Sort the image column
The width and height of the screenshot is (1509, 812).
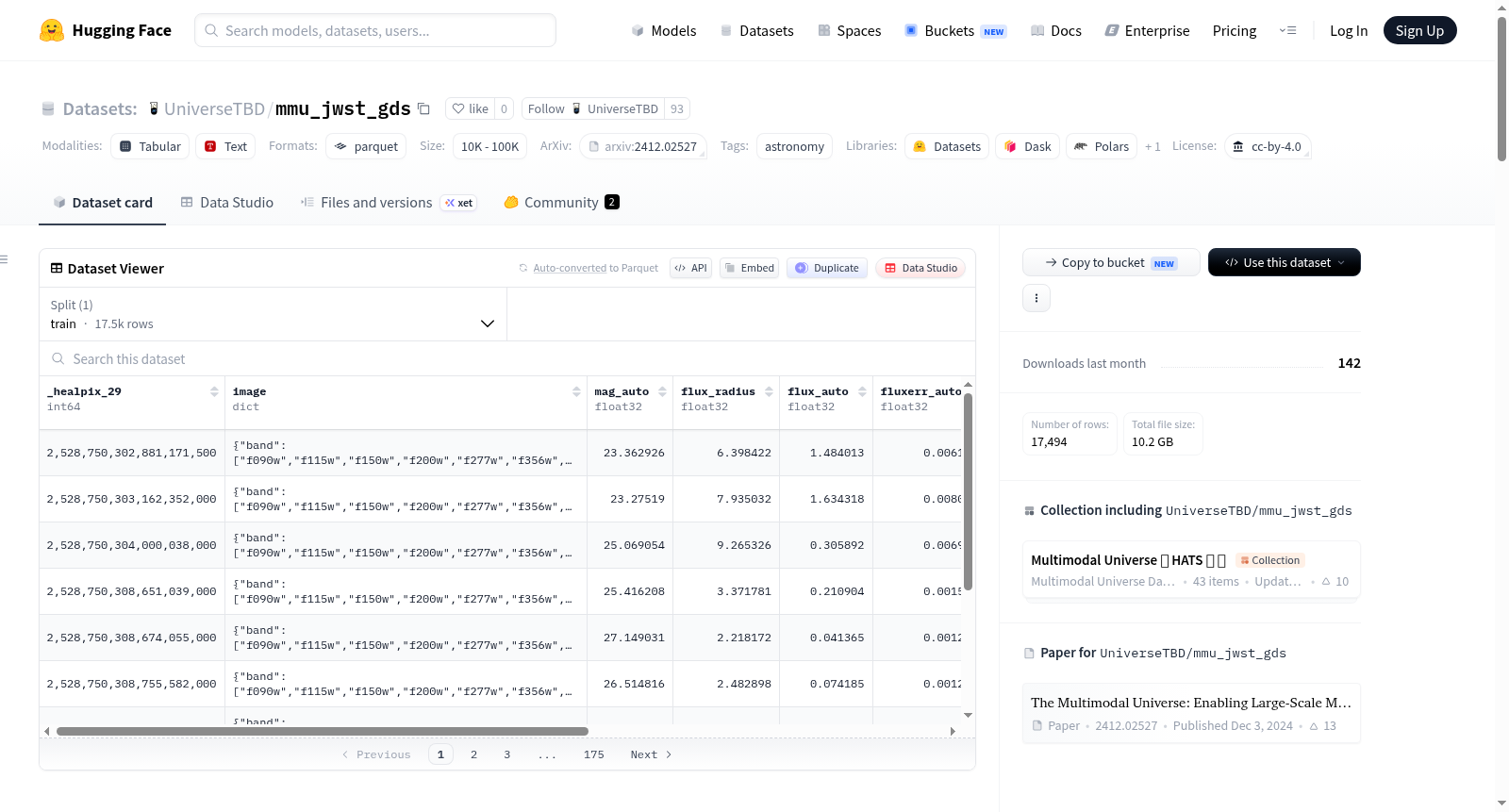[576, 391]
